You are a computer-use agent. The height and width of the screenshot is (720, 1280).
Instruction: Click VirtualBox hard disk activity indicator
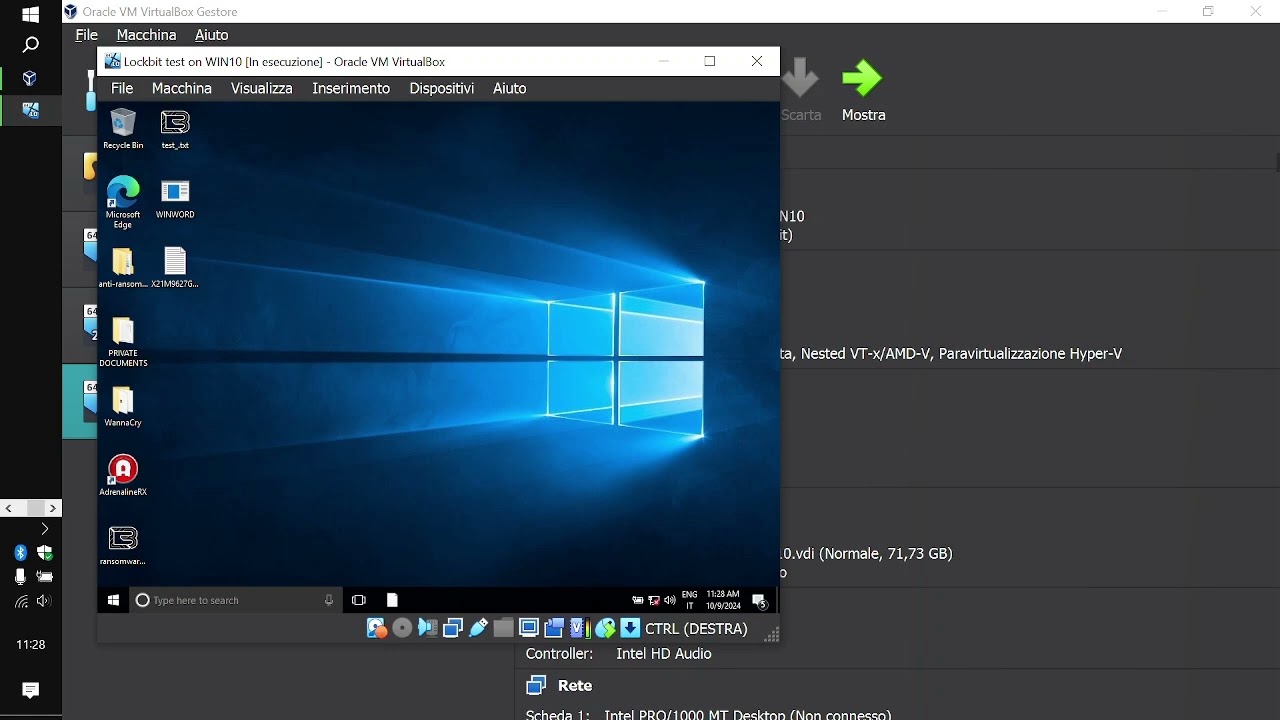[376, 628]
